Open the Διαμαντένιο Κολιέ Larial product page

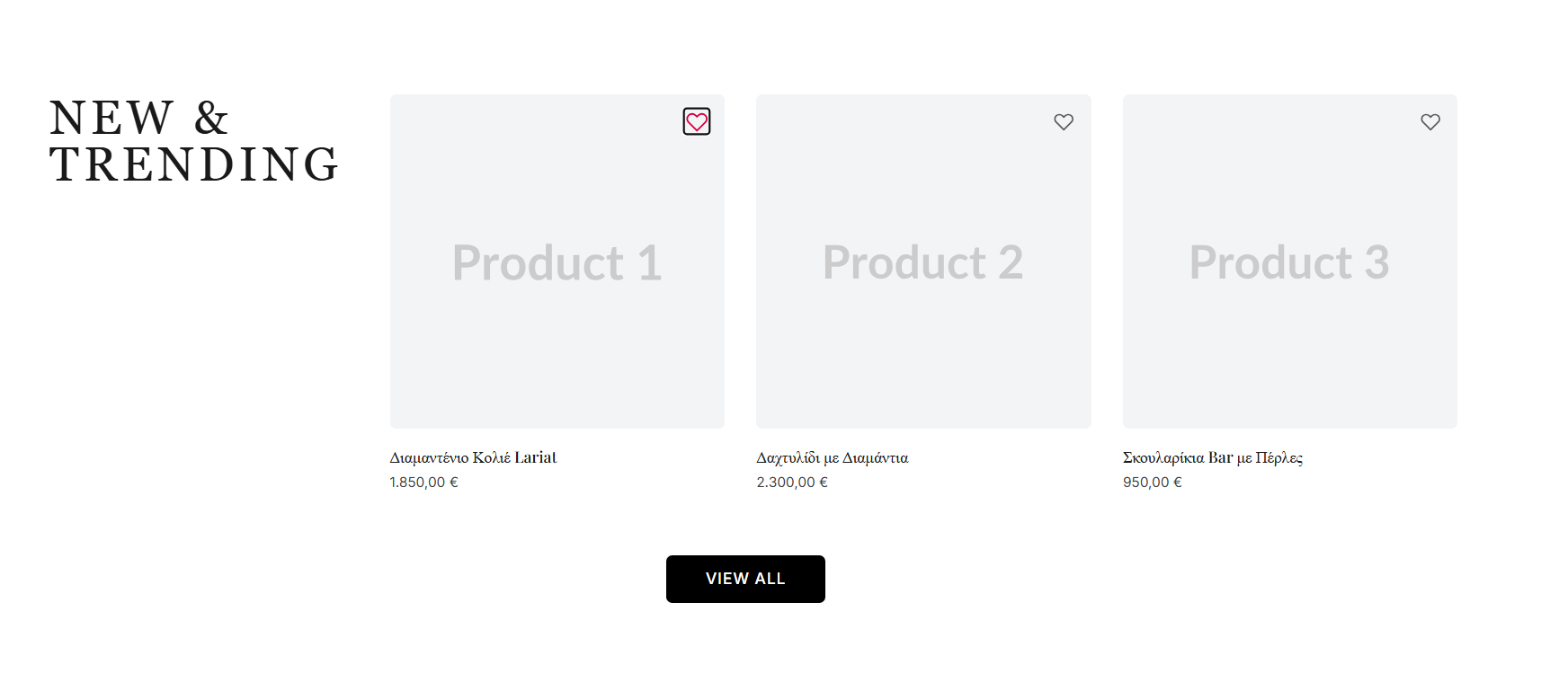pyautogui.click(x=472, y=457)
